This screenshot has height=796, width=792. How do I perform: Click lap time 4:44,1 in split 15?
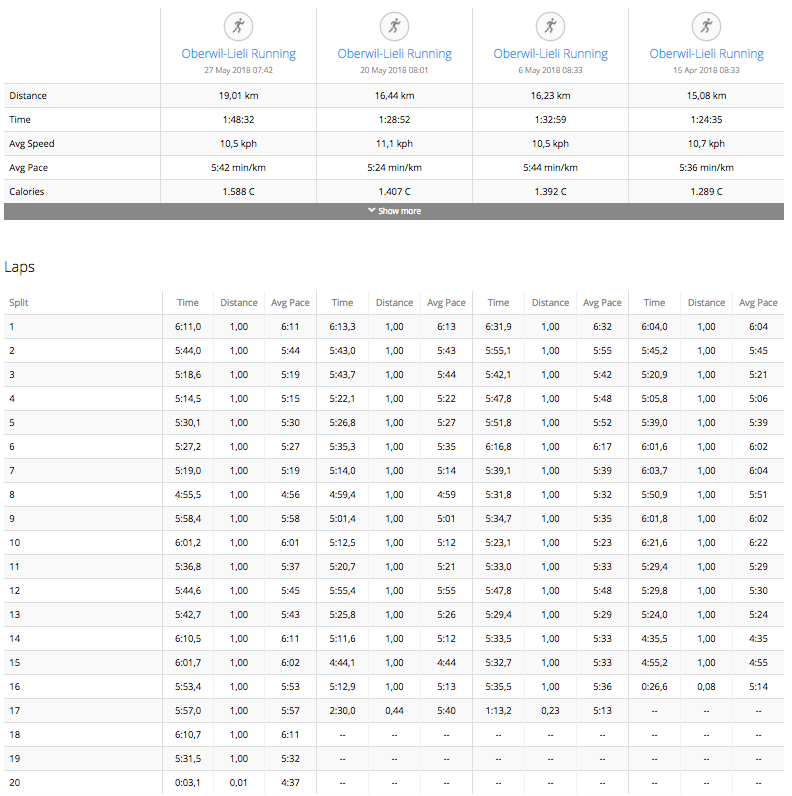tap(342, 662)
